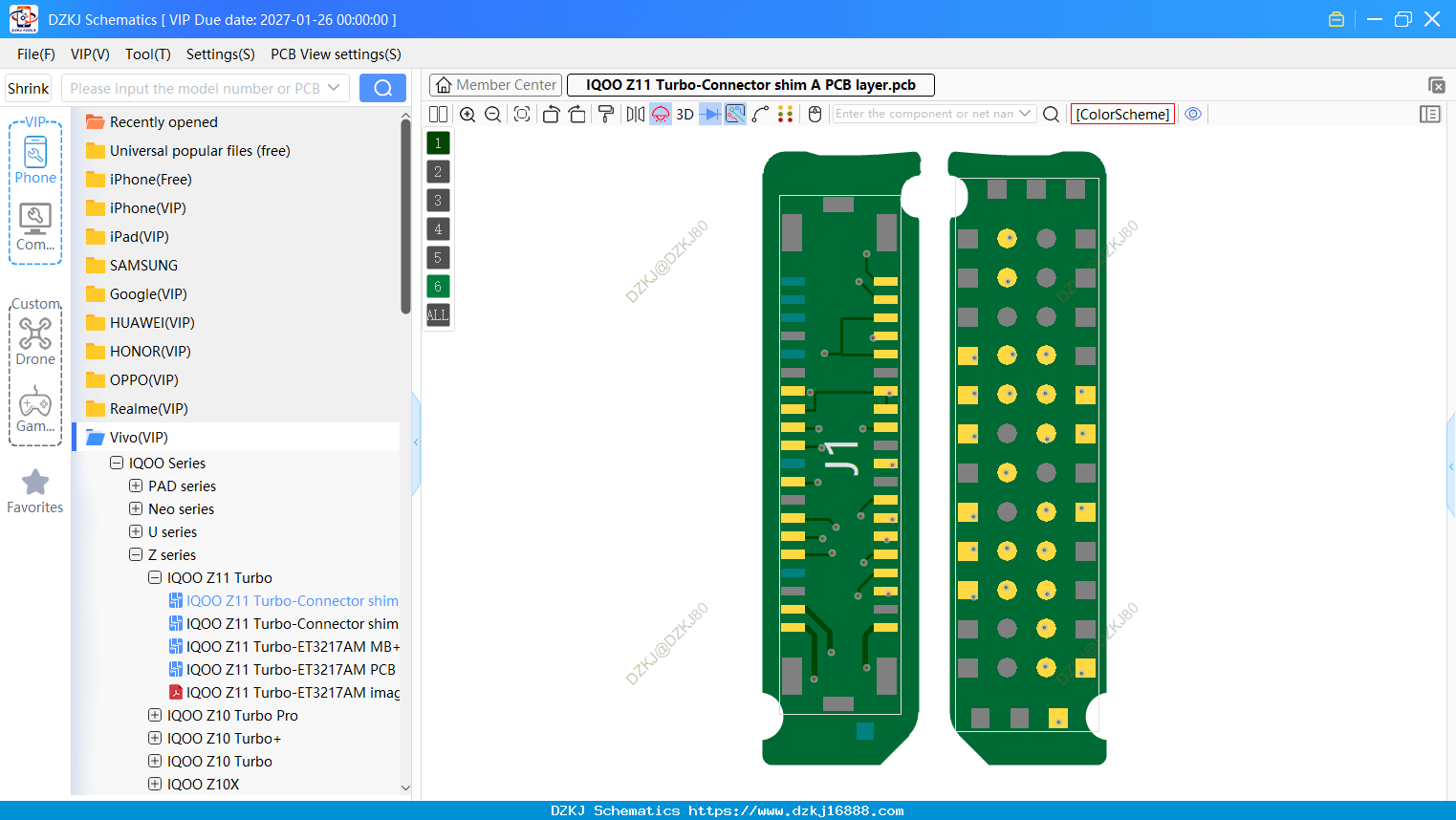
Task: Open the VIP(V) menu
Action: coord(90,54)
